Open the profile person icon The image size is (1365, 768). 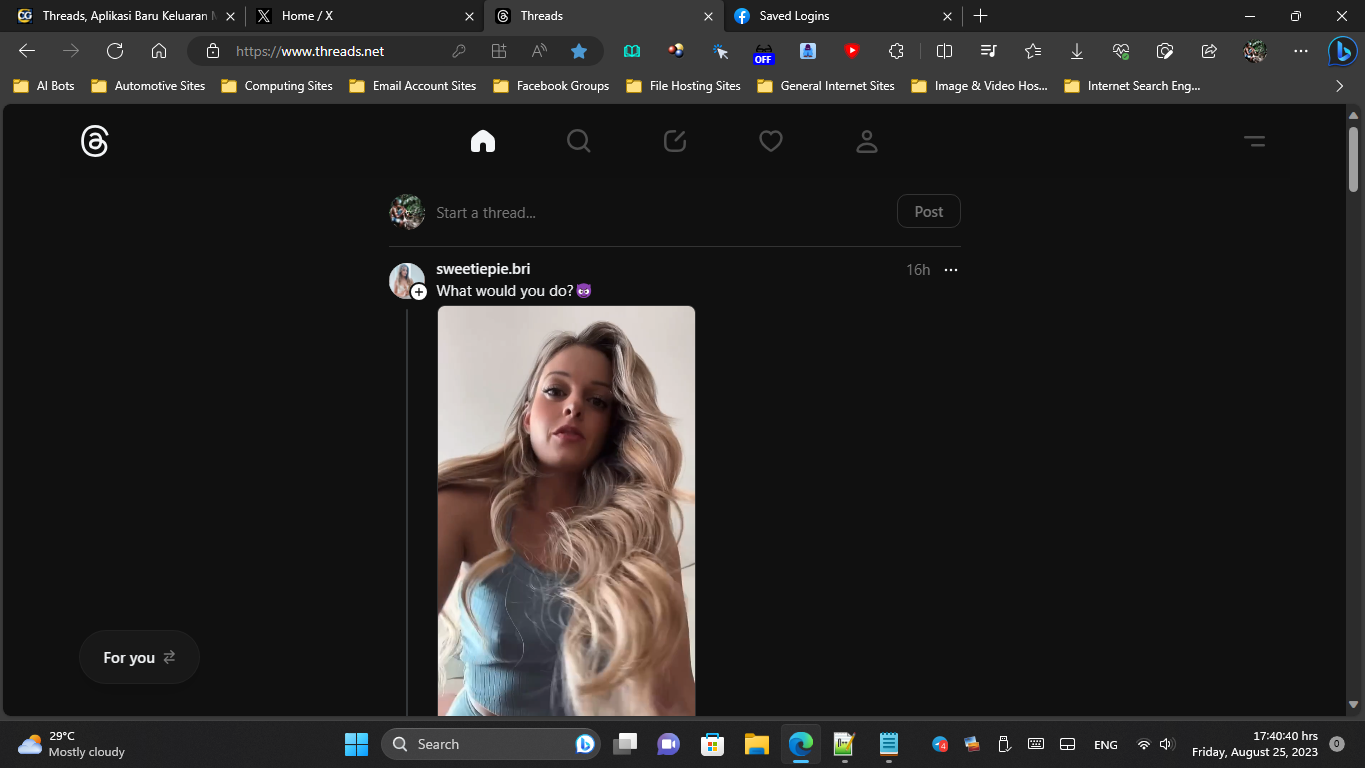click(867, 142)
